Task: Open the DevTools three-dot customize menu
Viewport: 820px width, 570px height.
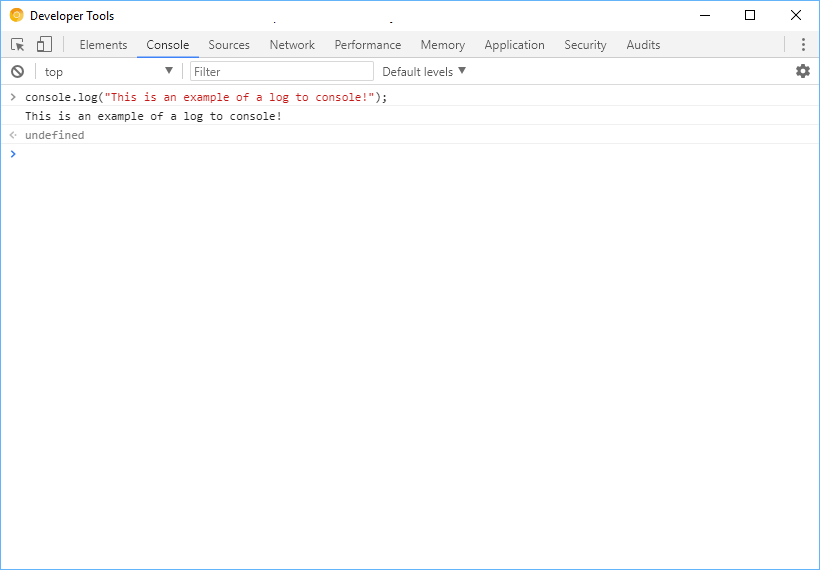Action: pyautogui.click(x=803, y=44)
